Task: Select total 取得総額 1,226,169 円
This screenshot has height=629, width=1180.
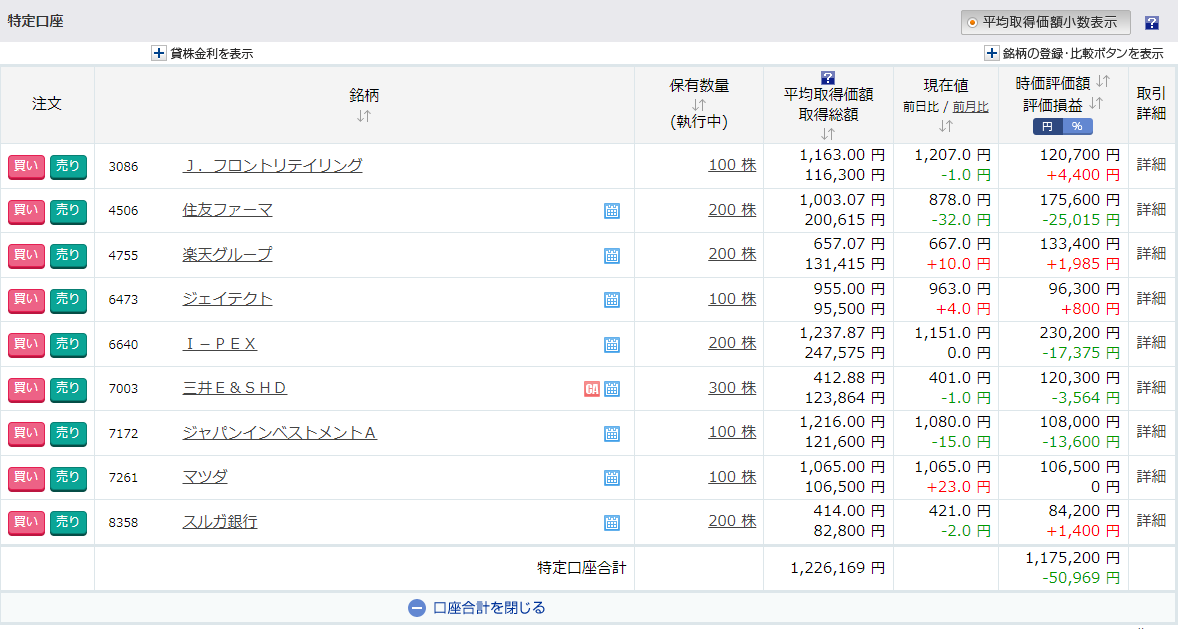Action: click(838, 568)
